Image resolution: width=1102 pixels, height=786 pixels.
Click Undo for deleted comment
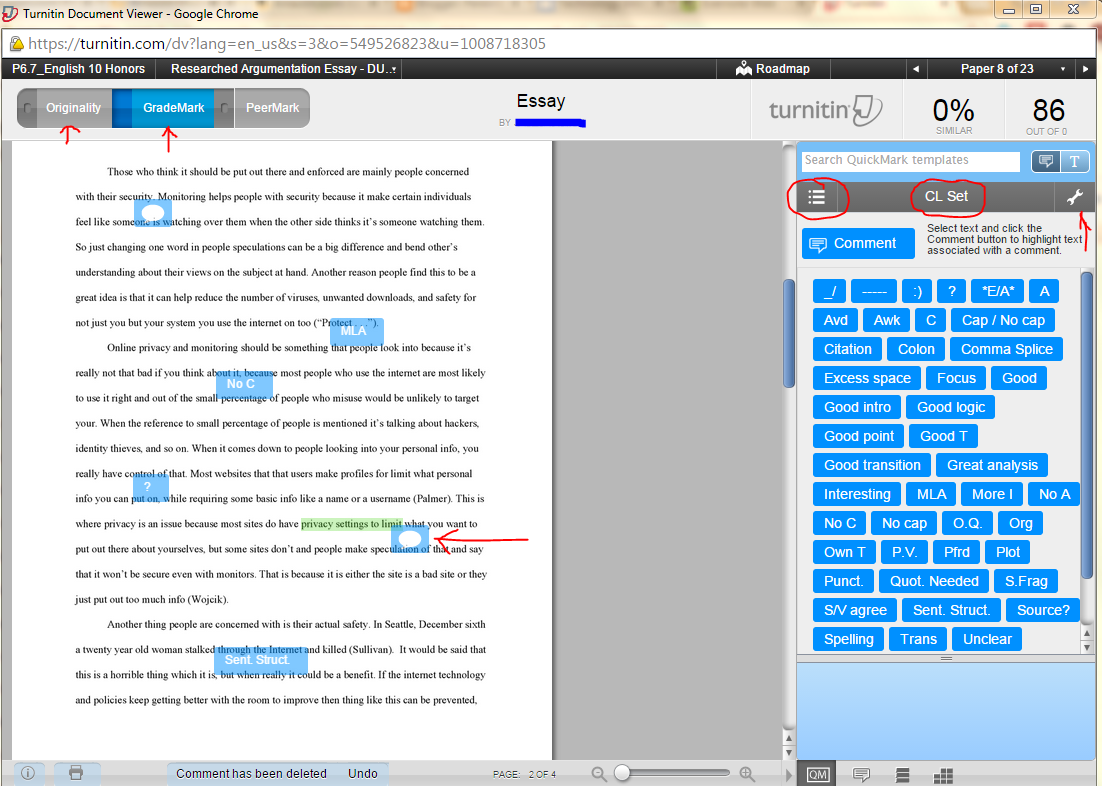click(x=363, y=773)
